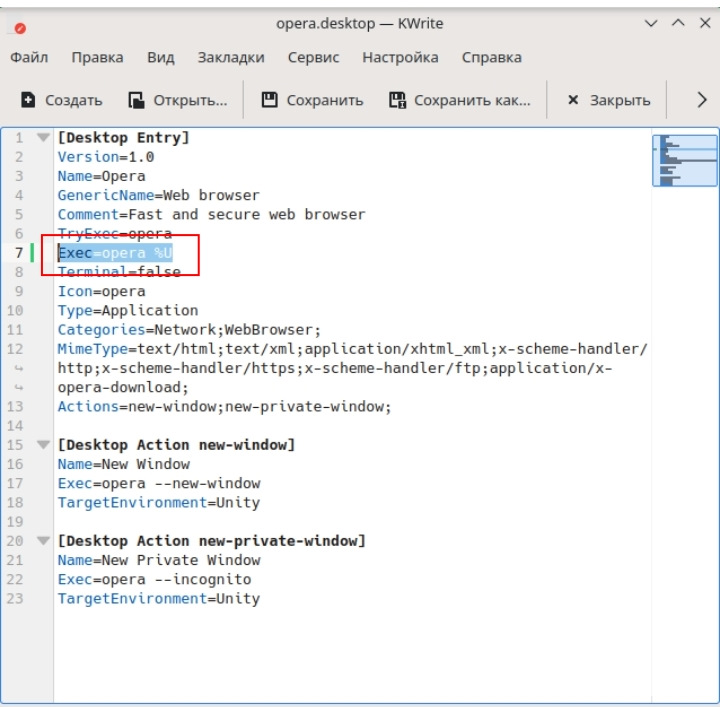Open the Правка menu

[97, 58]
